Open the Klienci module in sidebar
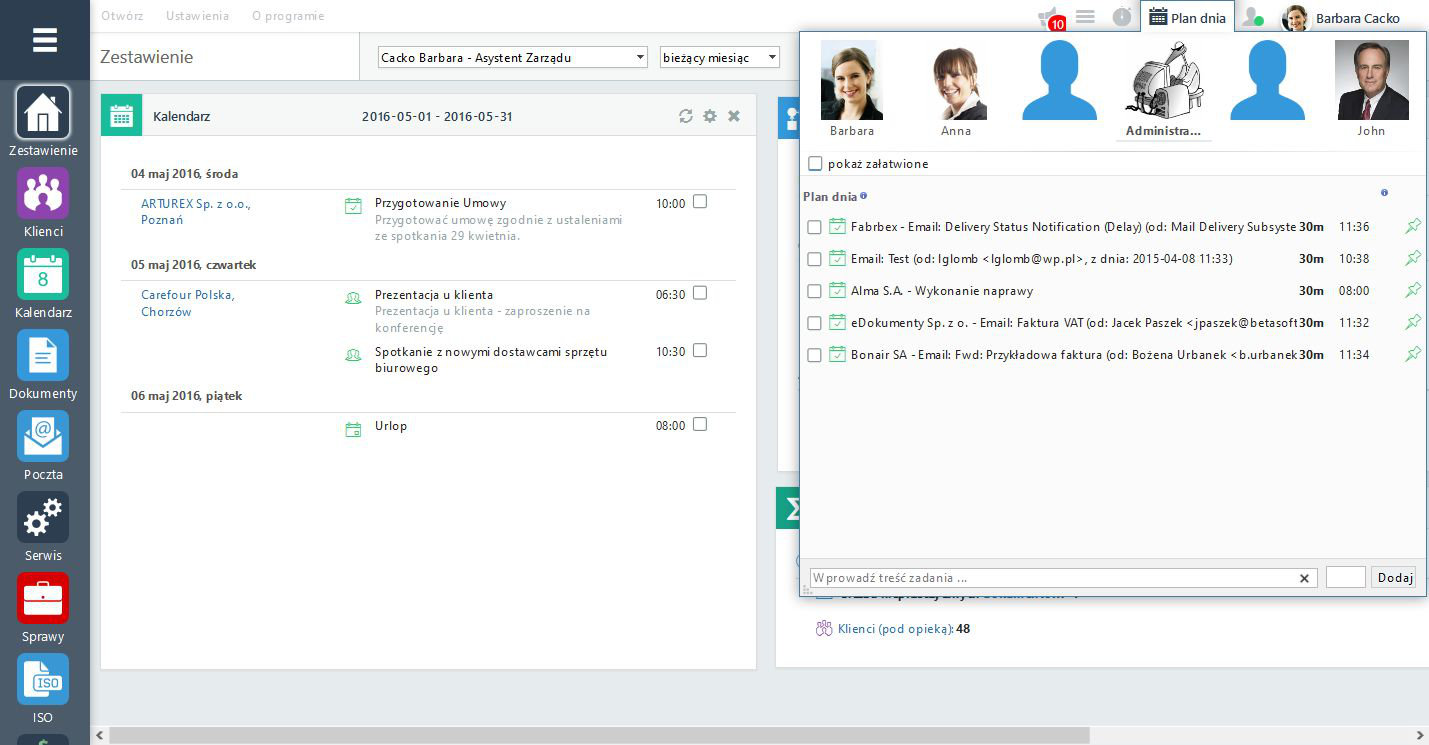This screenshot has height=745, width=1429. point(43,193)
